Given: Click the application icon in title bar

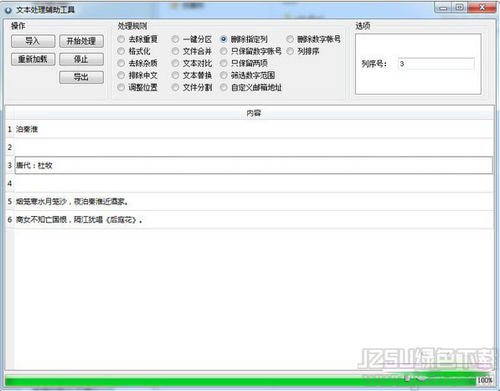Looking at the screenshot, I should pyautogui.click(x=8, y=10).
